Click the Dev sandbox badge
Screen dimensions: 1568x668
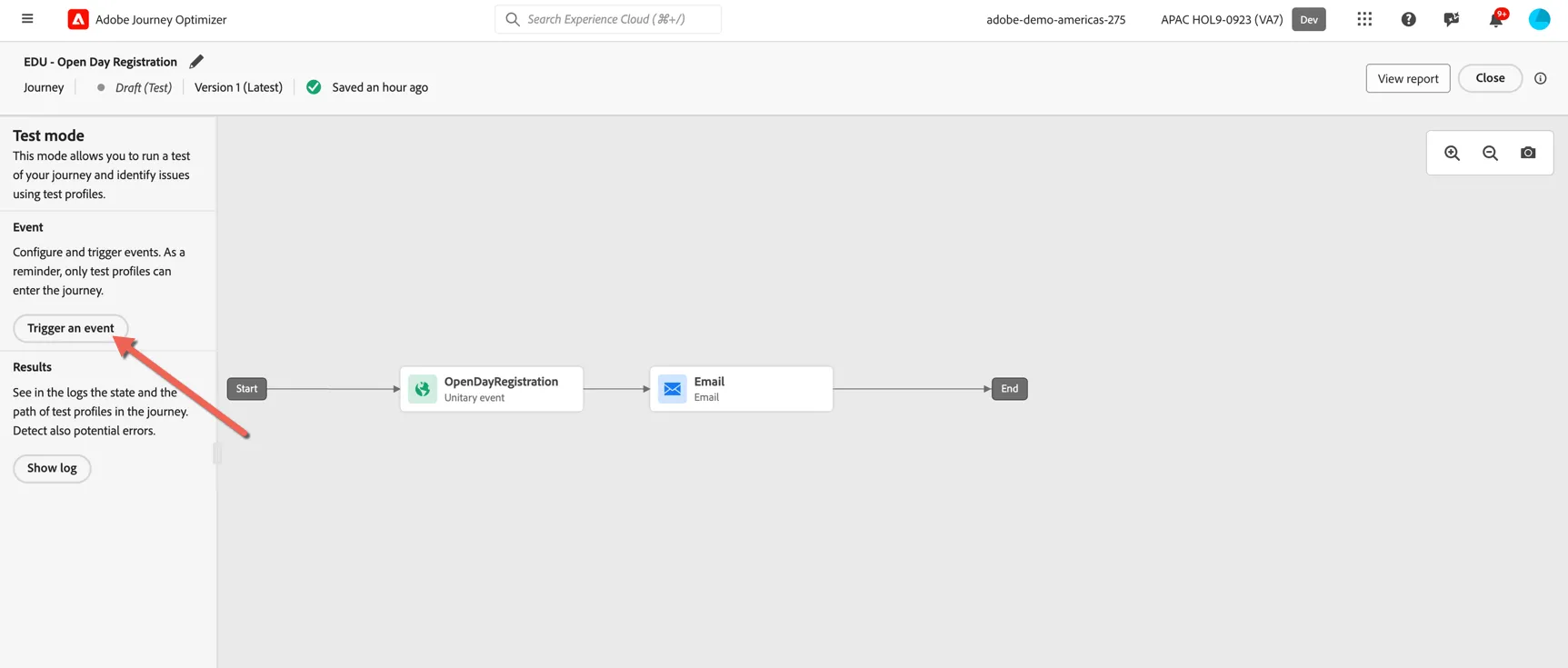point(1308,19)
